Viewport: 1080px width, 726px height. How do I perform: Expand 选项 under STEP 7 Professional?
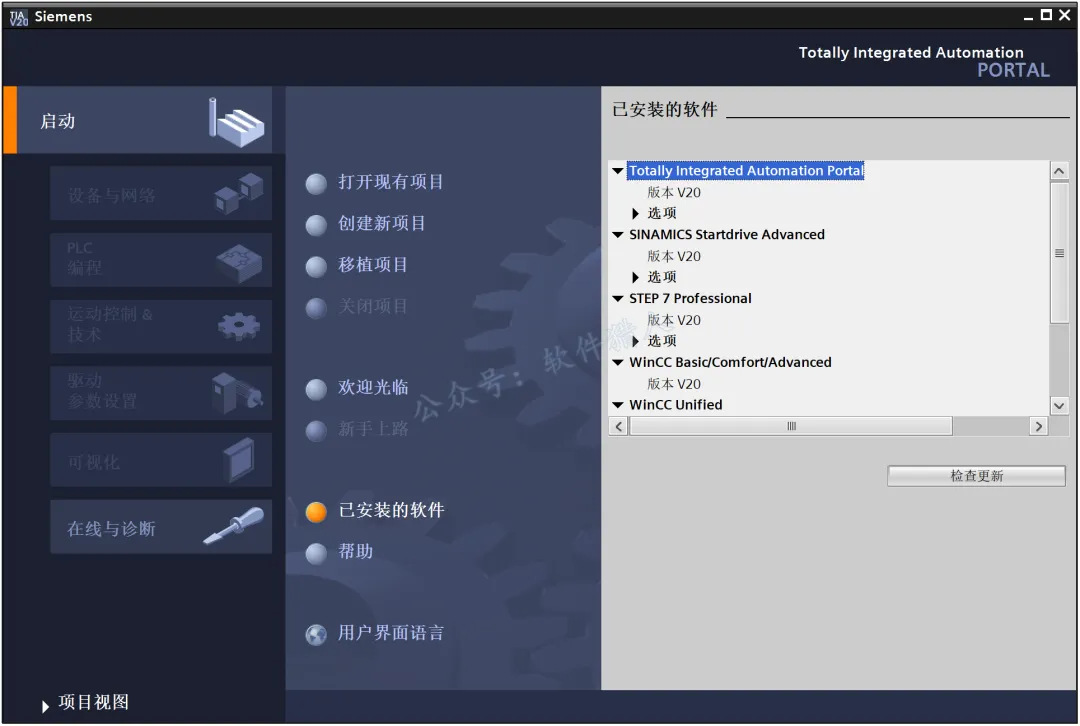click(x=636, y=342)
